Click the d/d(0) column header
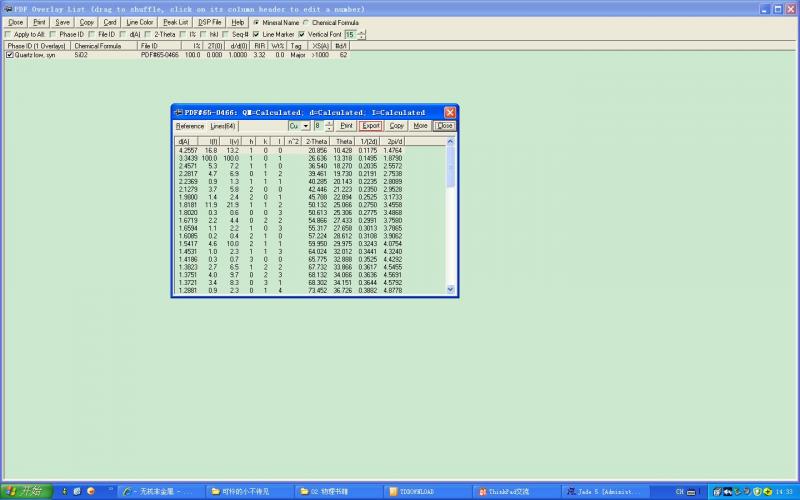This screenshot has height=500, width=800. (x=238, y=46)
